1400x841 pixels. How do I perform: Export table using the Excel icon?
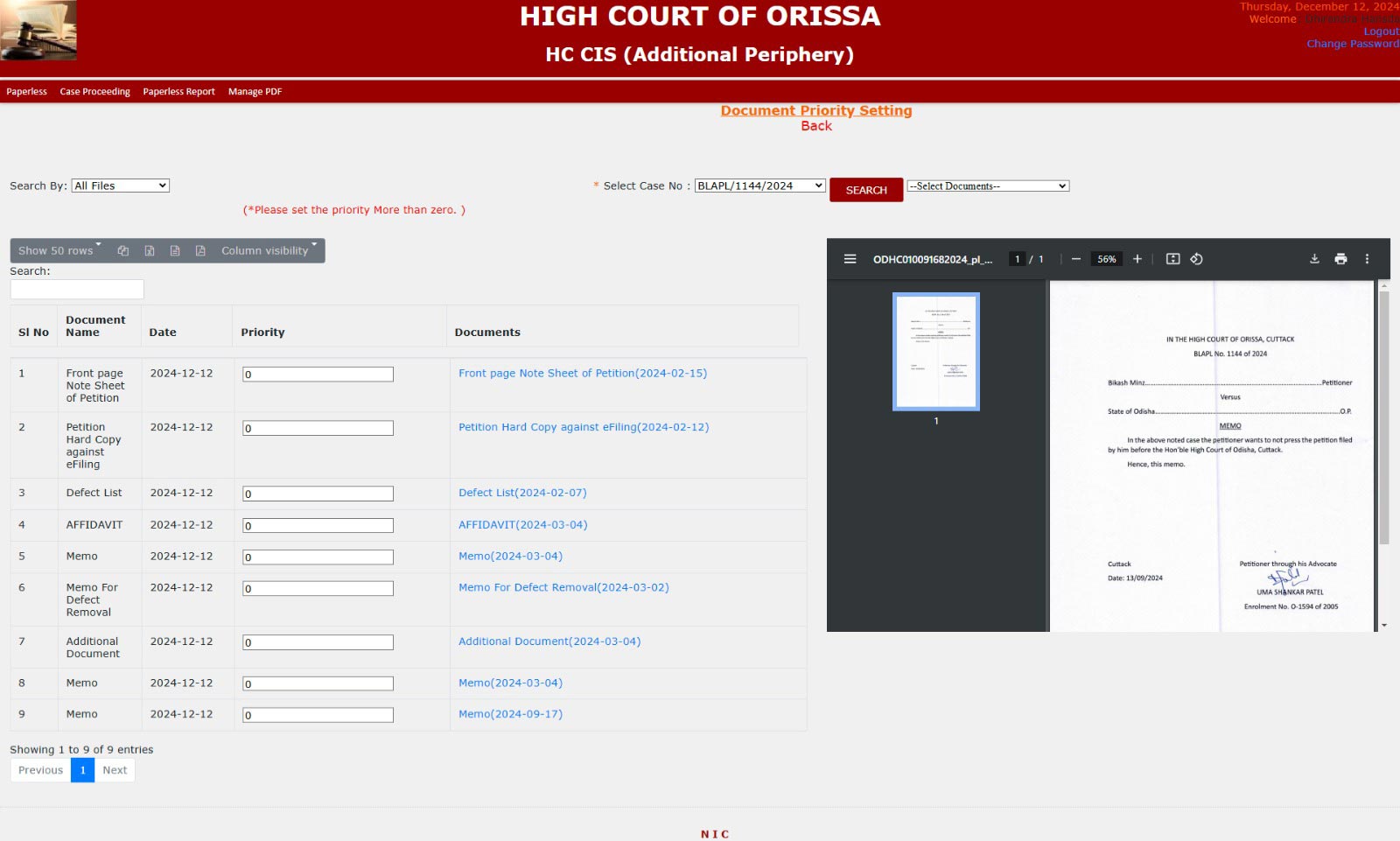[x=150, y=251]
